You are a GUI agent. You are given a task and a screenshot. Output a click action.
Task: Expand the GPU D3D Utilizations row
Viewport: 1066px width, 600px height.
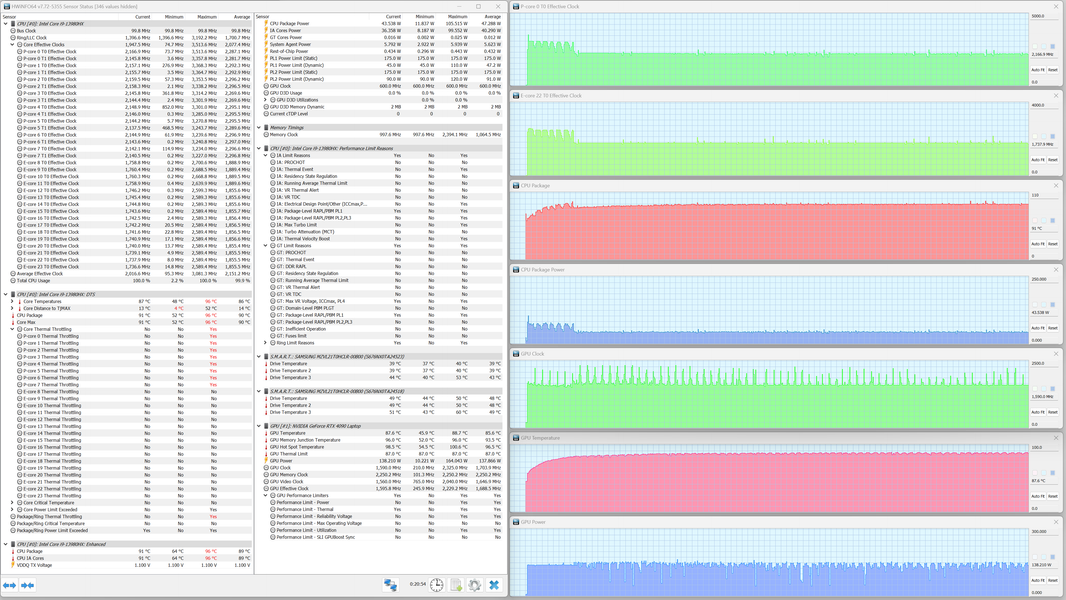[266, 100]
